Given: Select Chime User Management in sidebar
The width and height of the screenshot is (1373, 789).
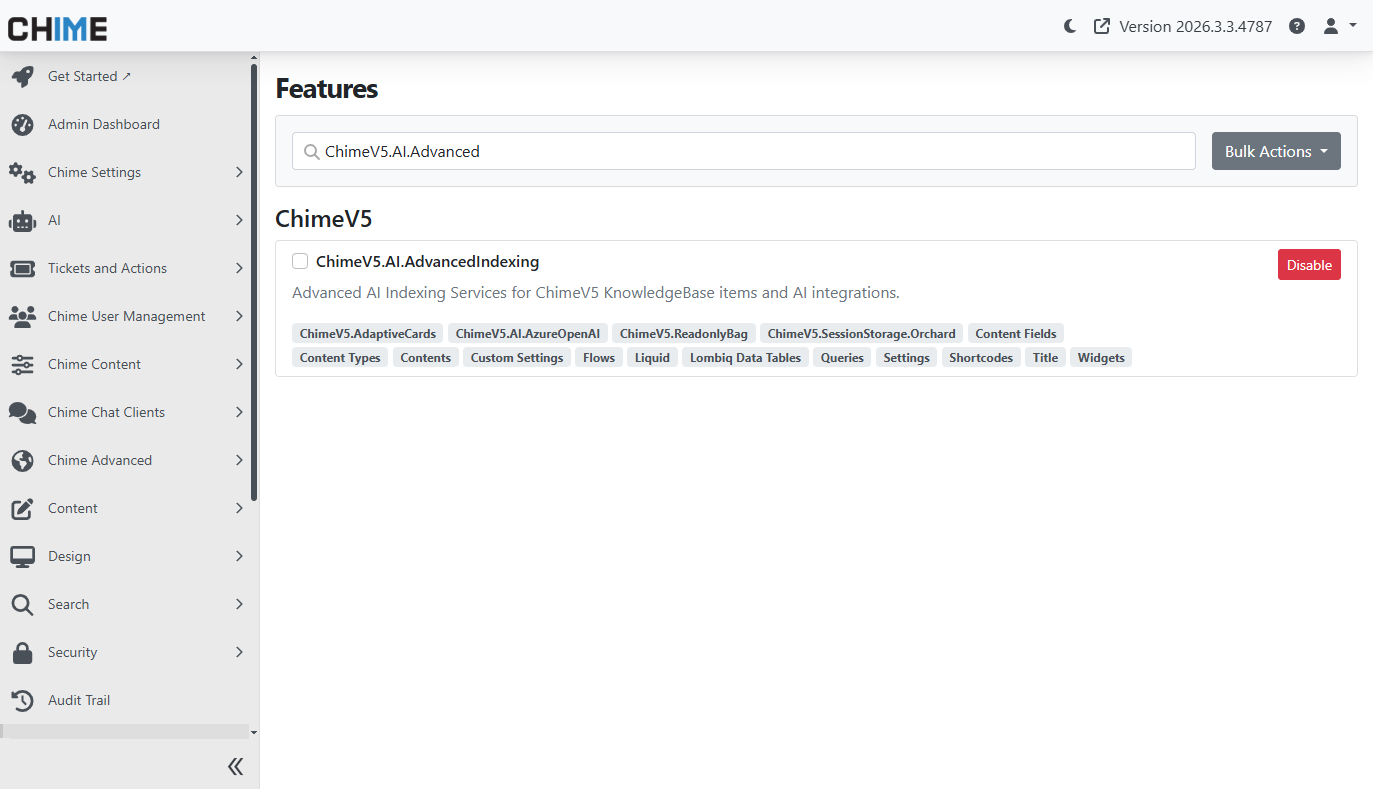Looking at the screenshot, I should point(126,317).
